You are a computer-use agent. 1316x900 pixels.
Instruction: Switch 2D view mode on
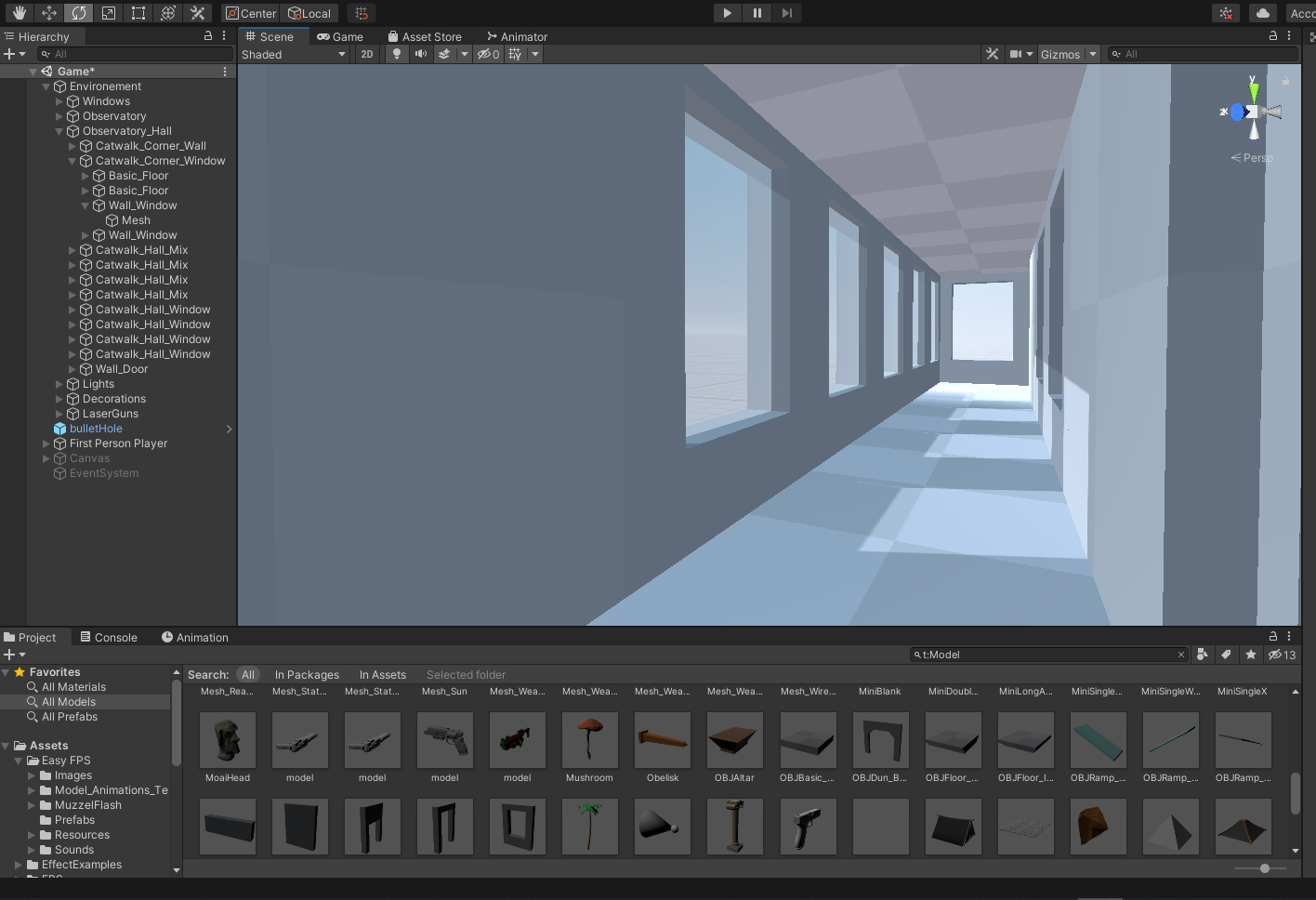click(x=366, y=54)
